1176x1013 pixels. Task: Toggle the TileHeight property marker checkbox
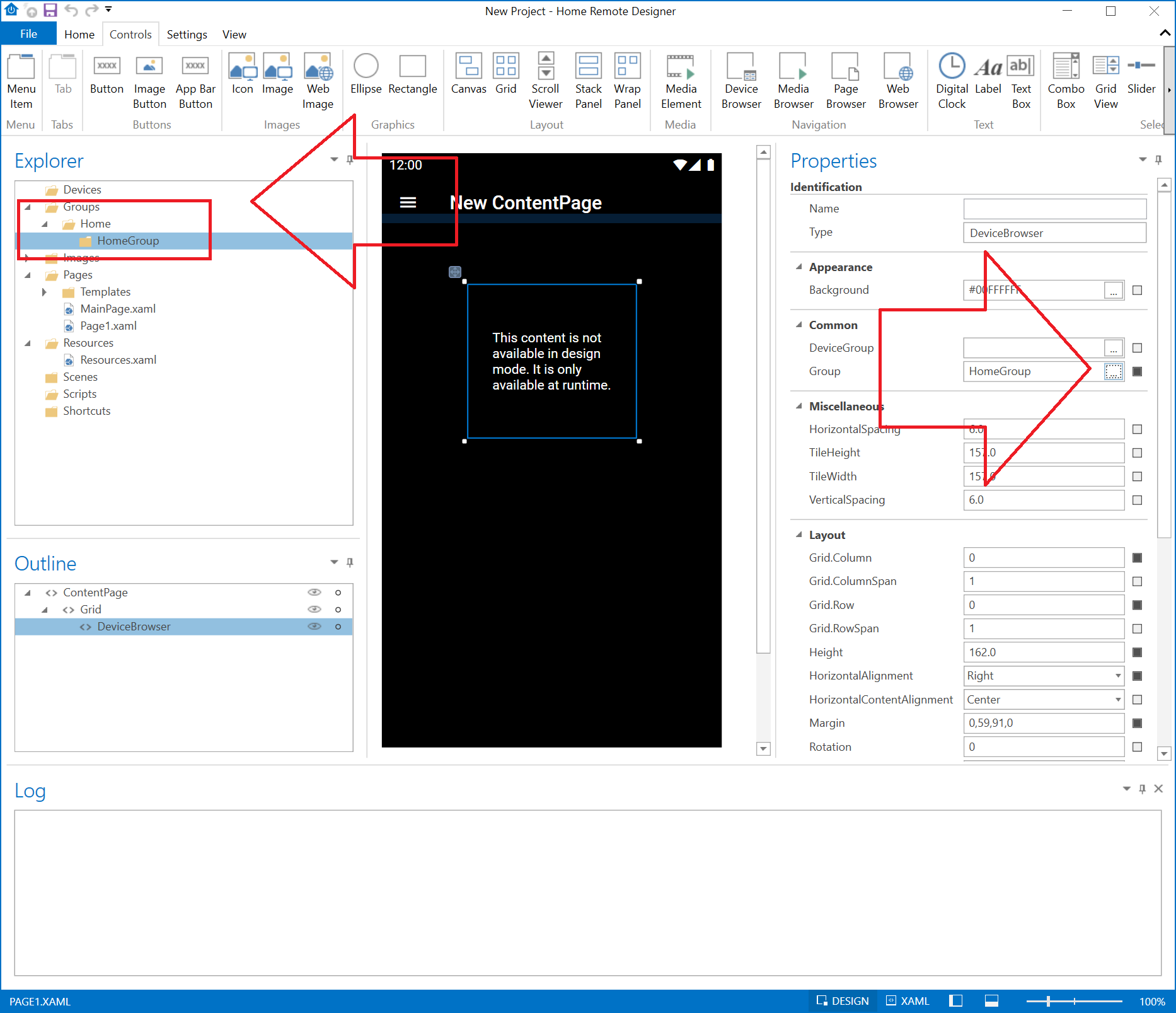[1137, 453]
